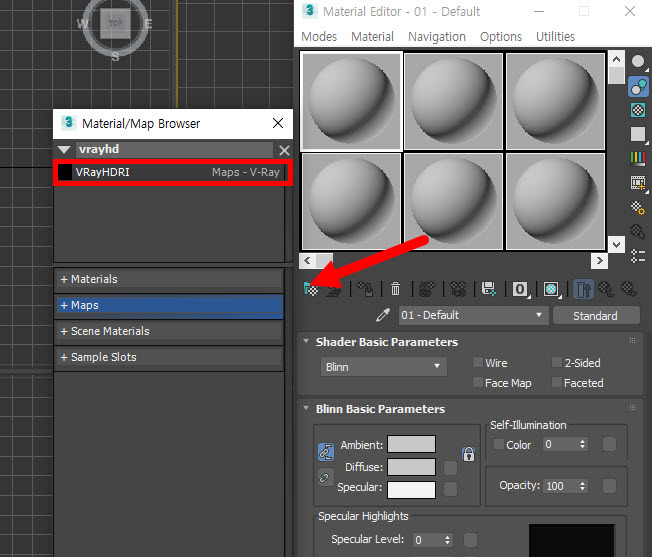Open the Material menu

[x=372, y=37]
